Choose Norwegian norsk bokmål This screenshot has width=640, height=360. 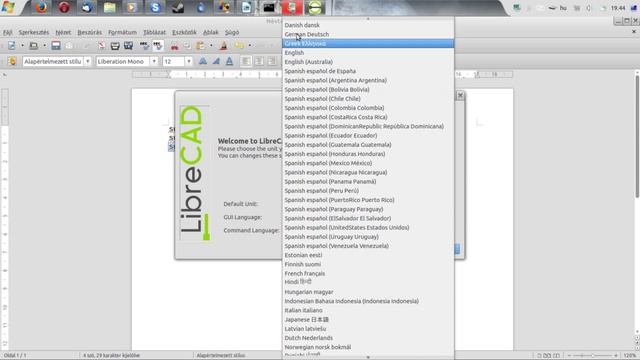click(x=368, y=347)
